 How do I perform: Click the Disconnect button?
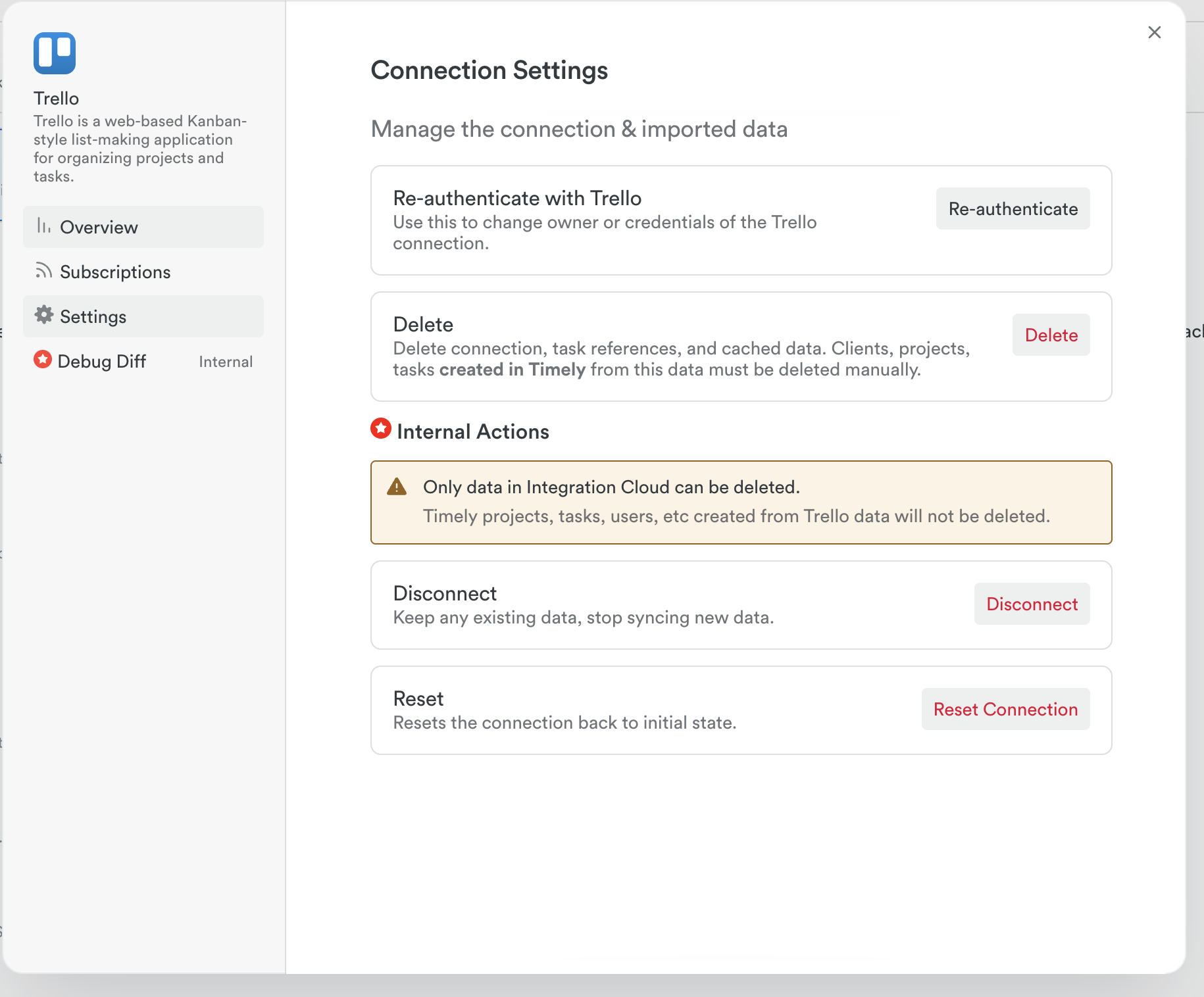click(1032, 604)
